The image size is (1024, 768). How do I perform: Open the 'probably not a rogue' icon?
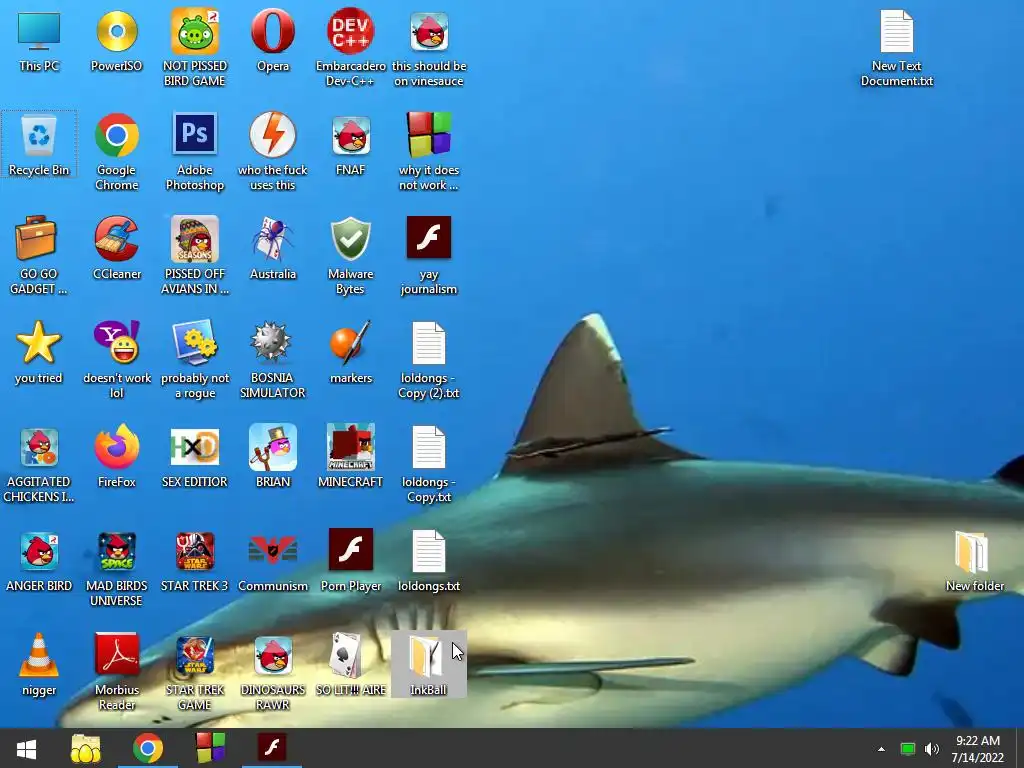(195, 359)
